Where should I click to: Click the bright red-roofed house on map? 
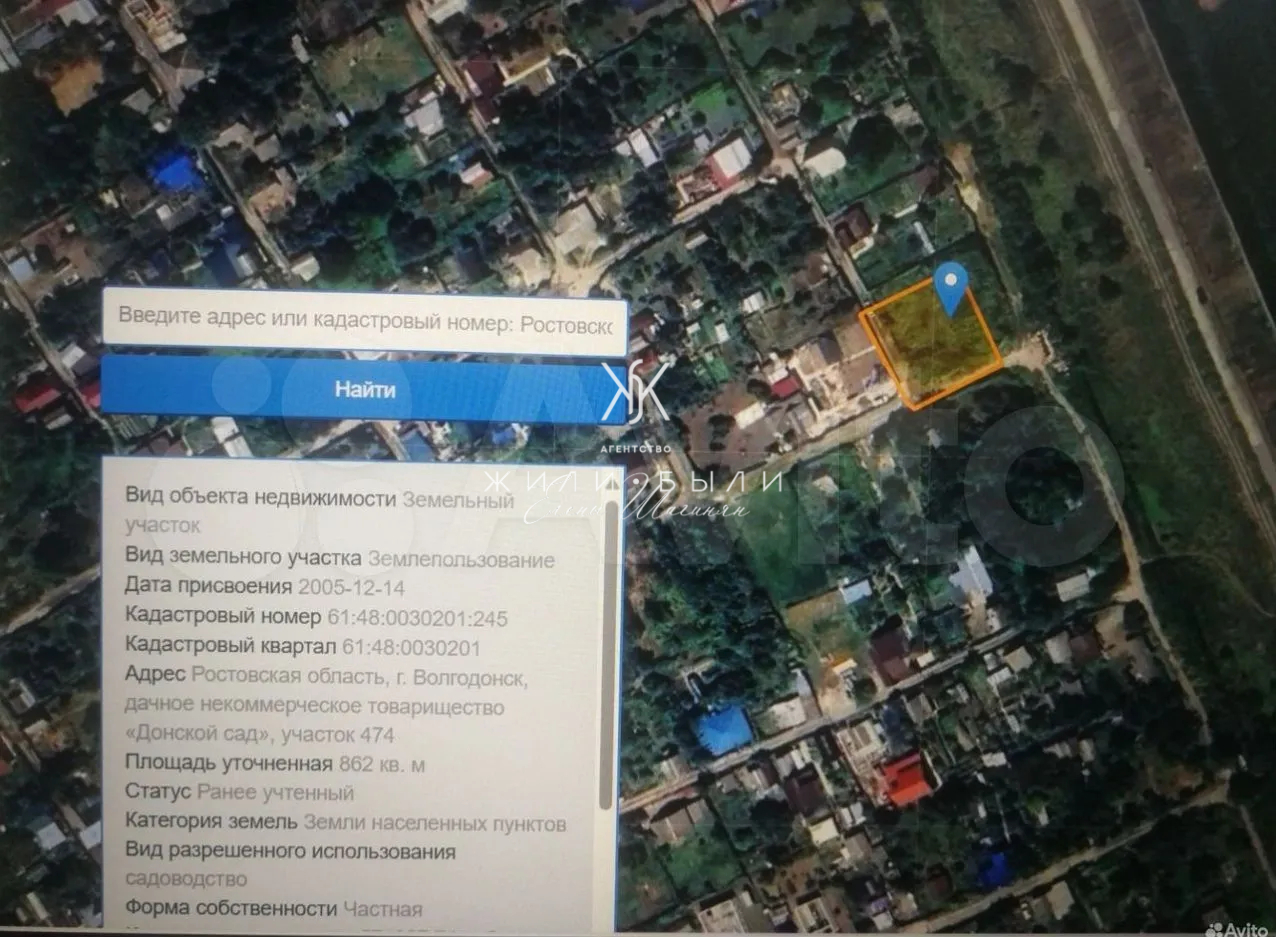point(907,779)
